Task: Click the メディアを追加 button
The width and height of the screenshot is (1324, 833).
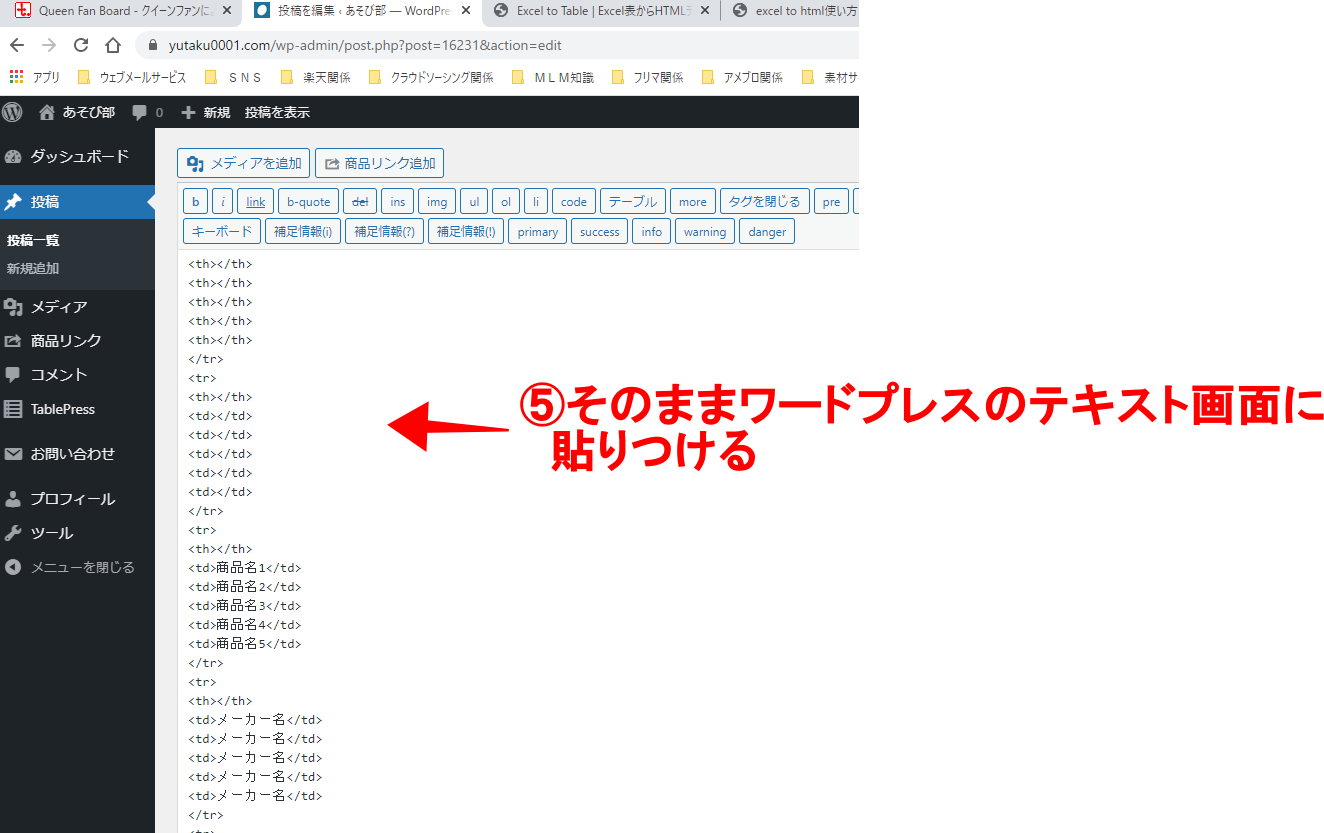Action: [243, 162]
